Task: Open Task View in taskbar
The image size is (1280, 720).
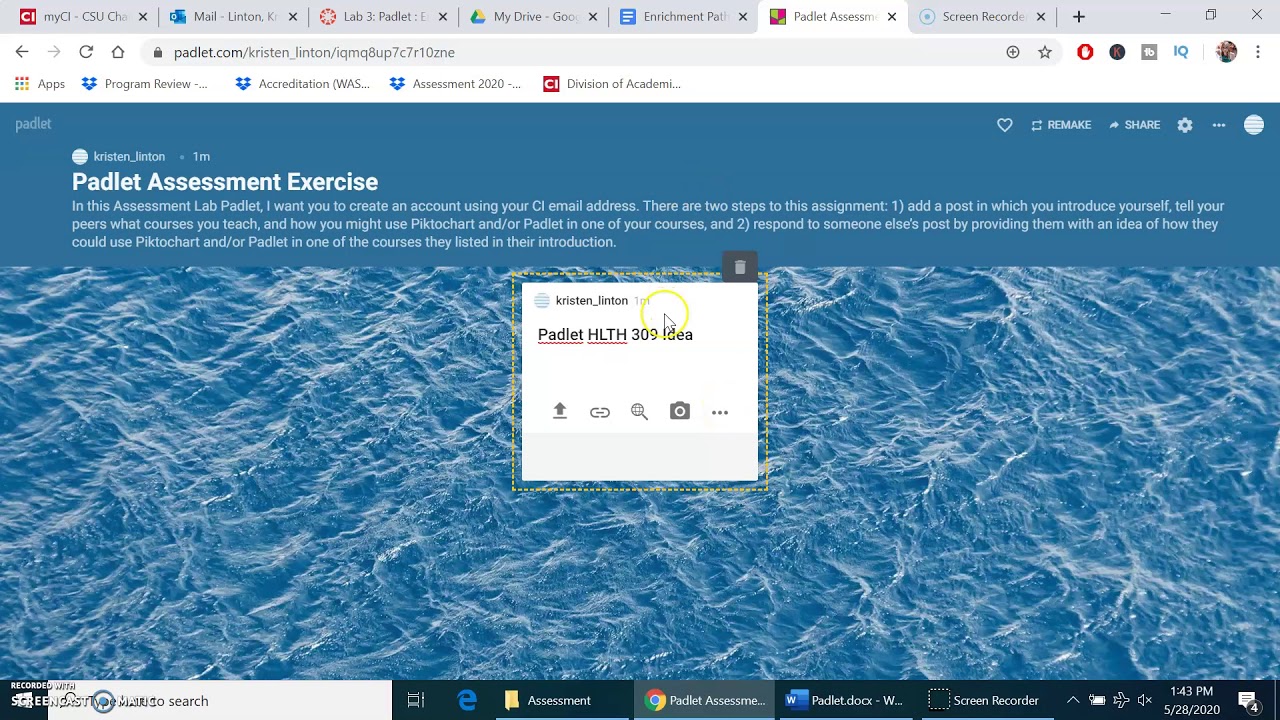Action: coord(416,700)
